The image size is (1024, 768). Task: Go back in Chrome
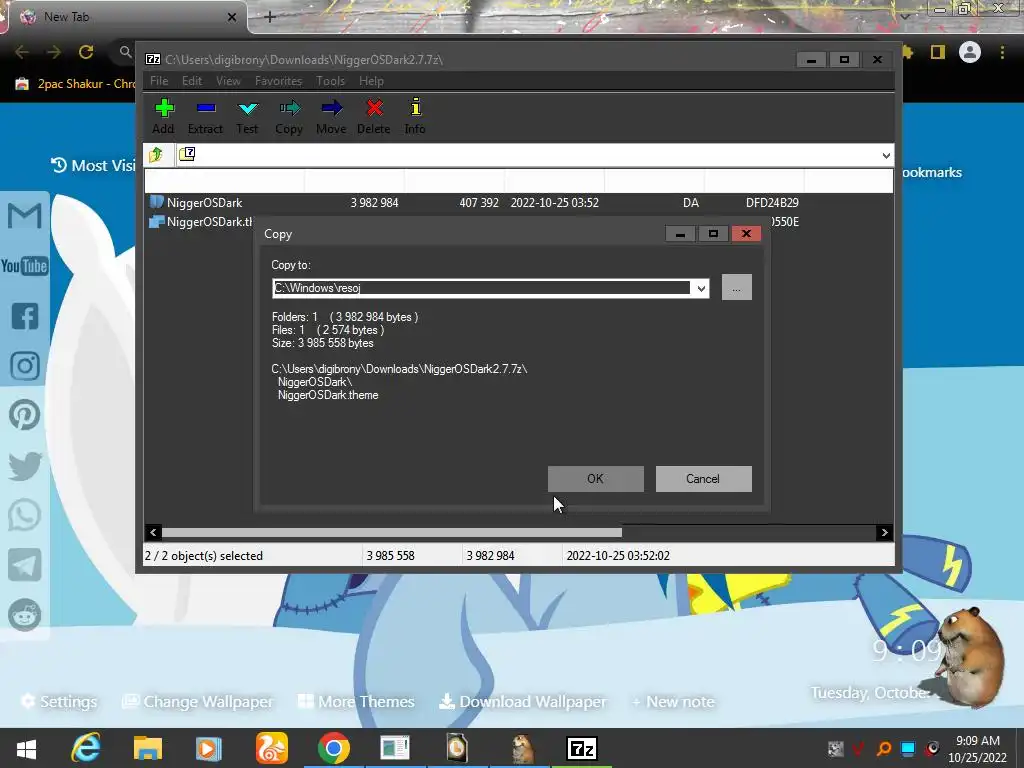pyautogui.click(x=22, y=52)
